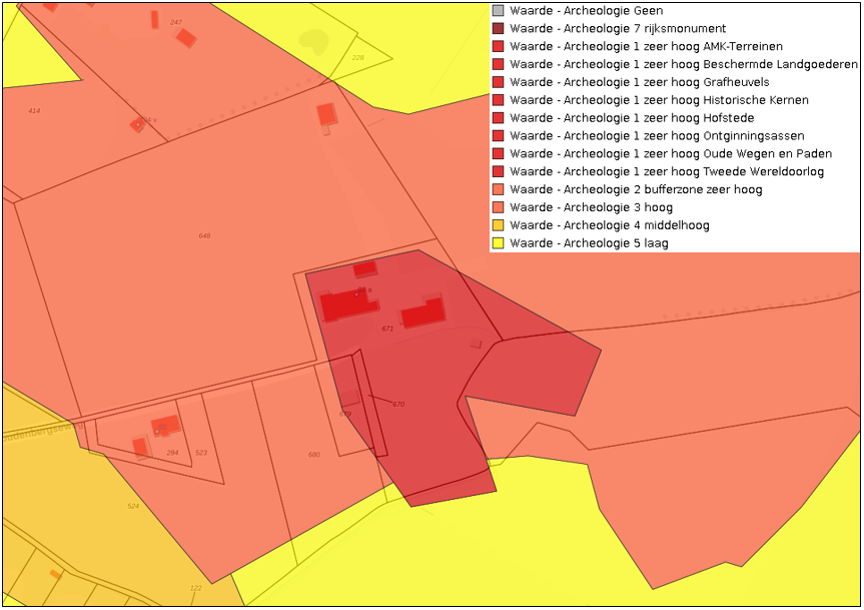Viewport: 864px width, 610px height.
Task: Click the Tweede Wereldoorlog legend swatch
Action: (498, 171)
